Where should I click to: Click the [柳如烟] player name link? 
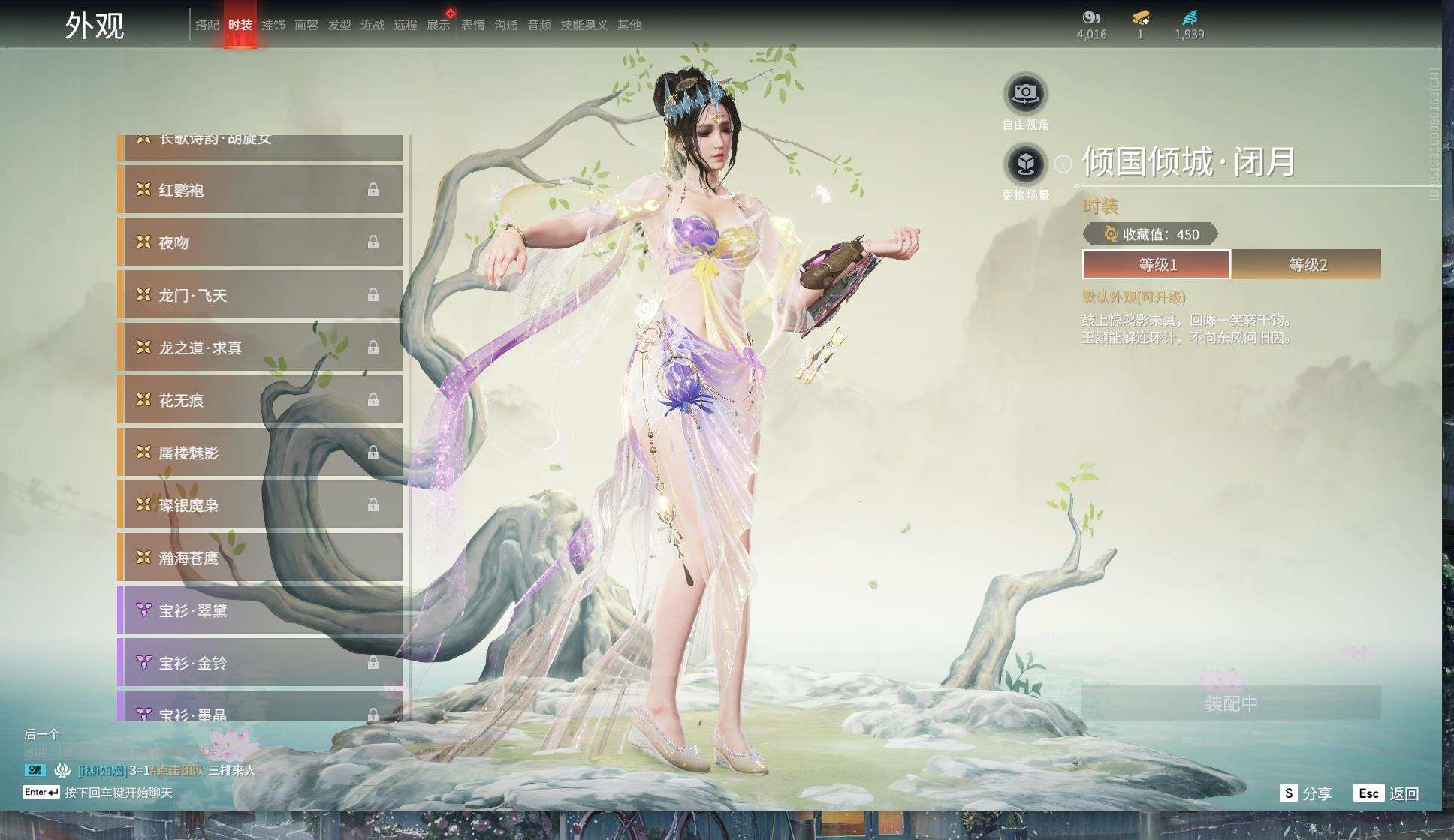(x=102, y=770)
